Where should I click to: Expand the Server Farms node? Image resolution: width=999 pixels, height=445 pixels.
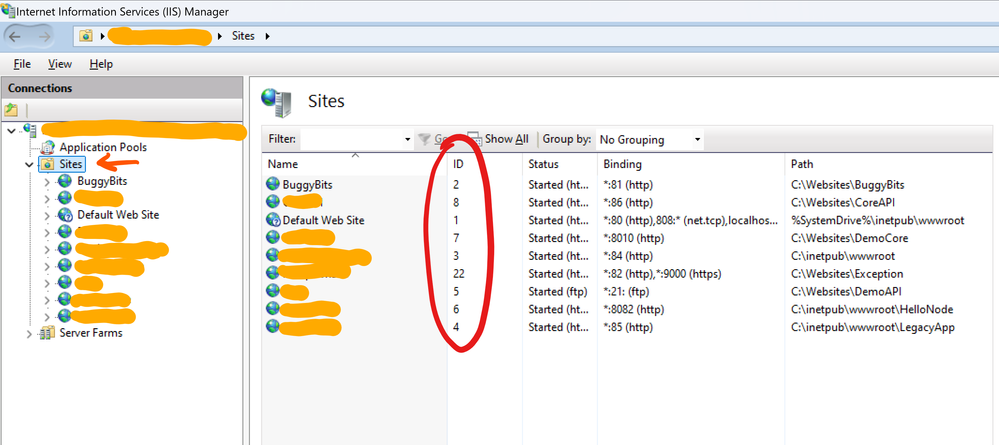click(x=29, y=333)
